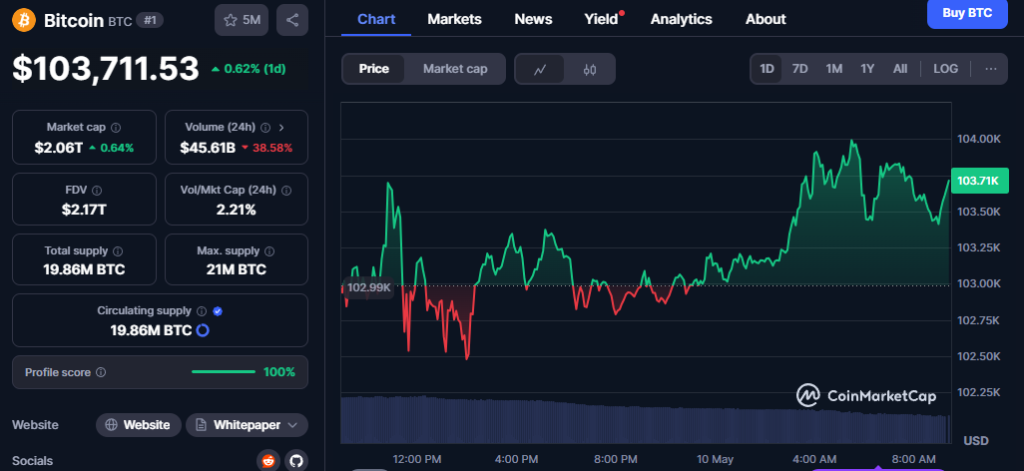1024x471 pixels.
Task: Open the Website link button
Action: [x=138, y=425]
